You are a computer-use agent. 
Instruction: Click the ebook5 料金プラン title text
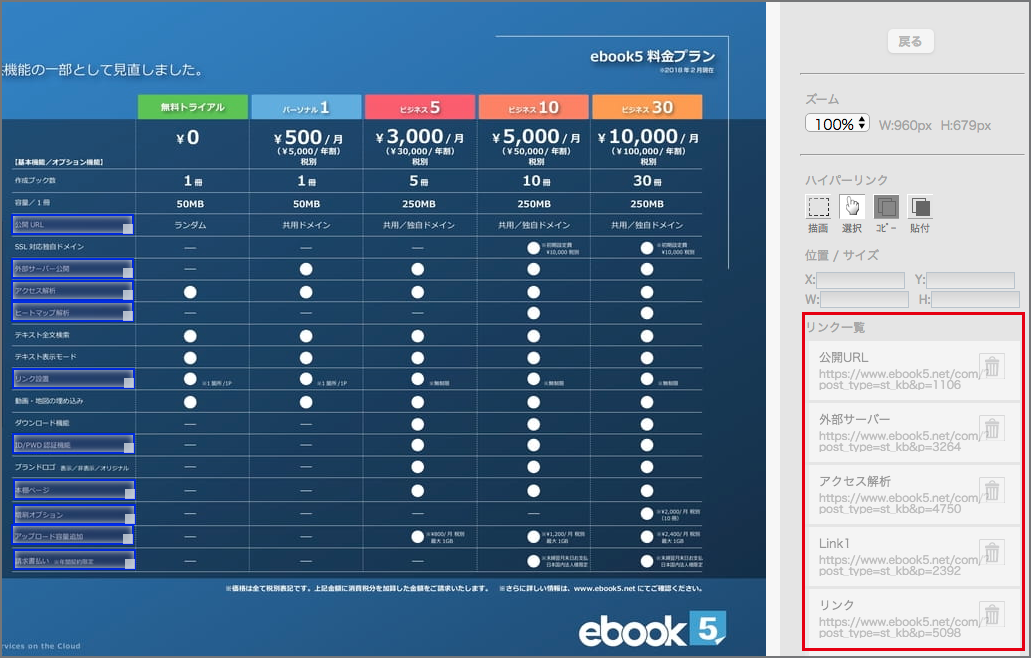652,57
